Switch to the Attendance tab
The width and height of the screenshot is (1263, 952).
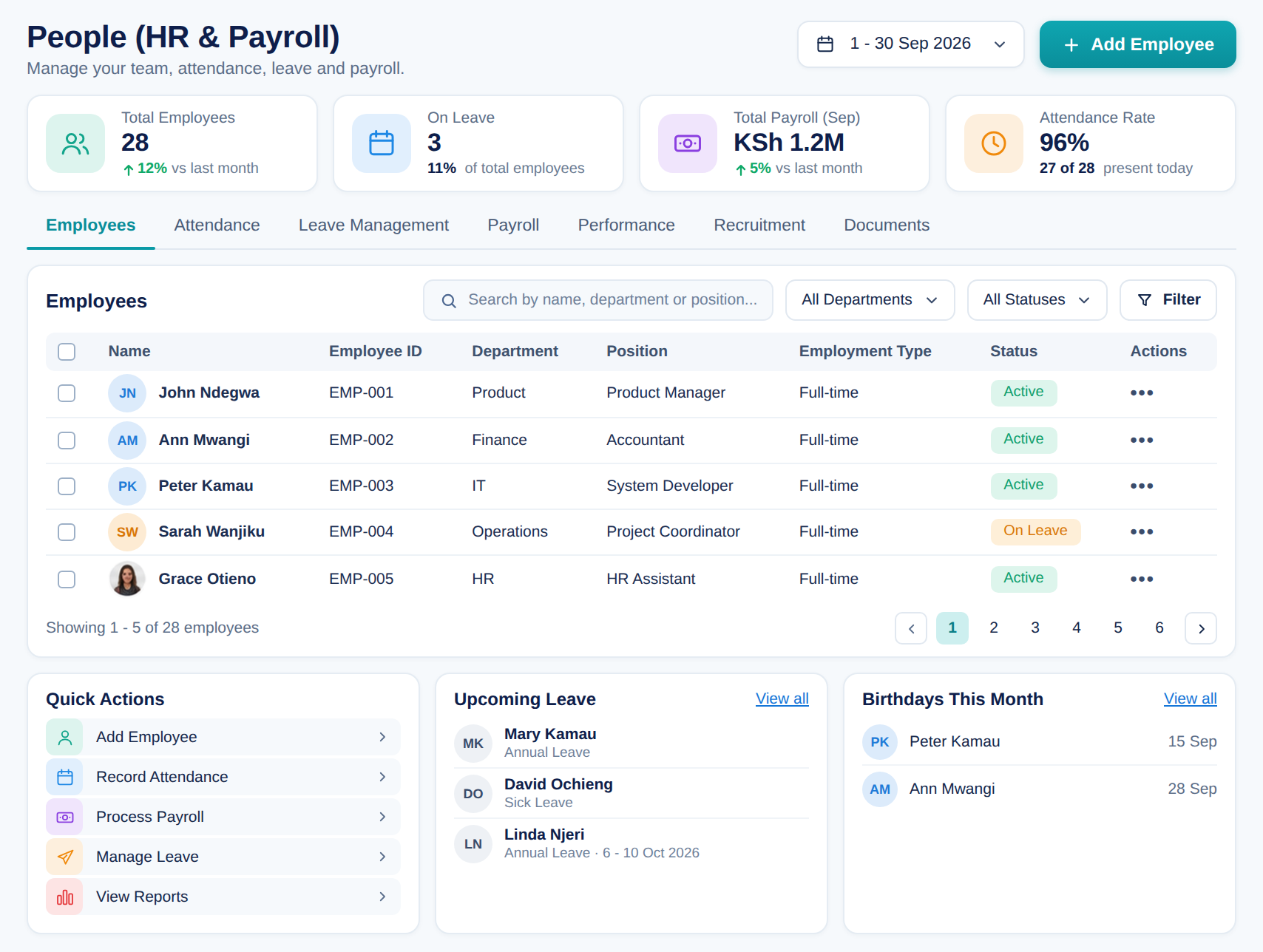pos(217,225)
